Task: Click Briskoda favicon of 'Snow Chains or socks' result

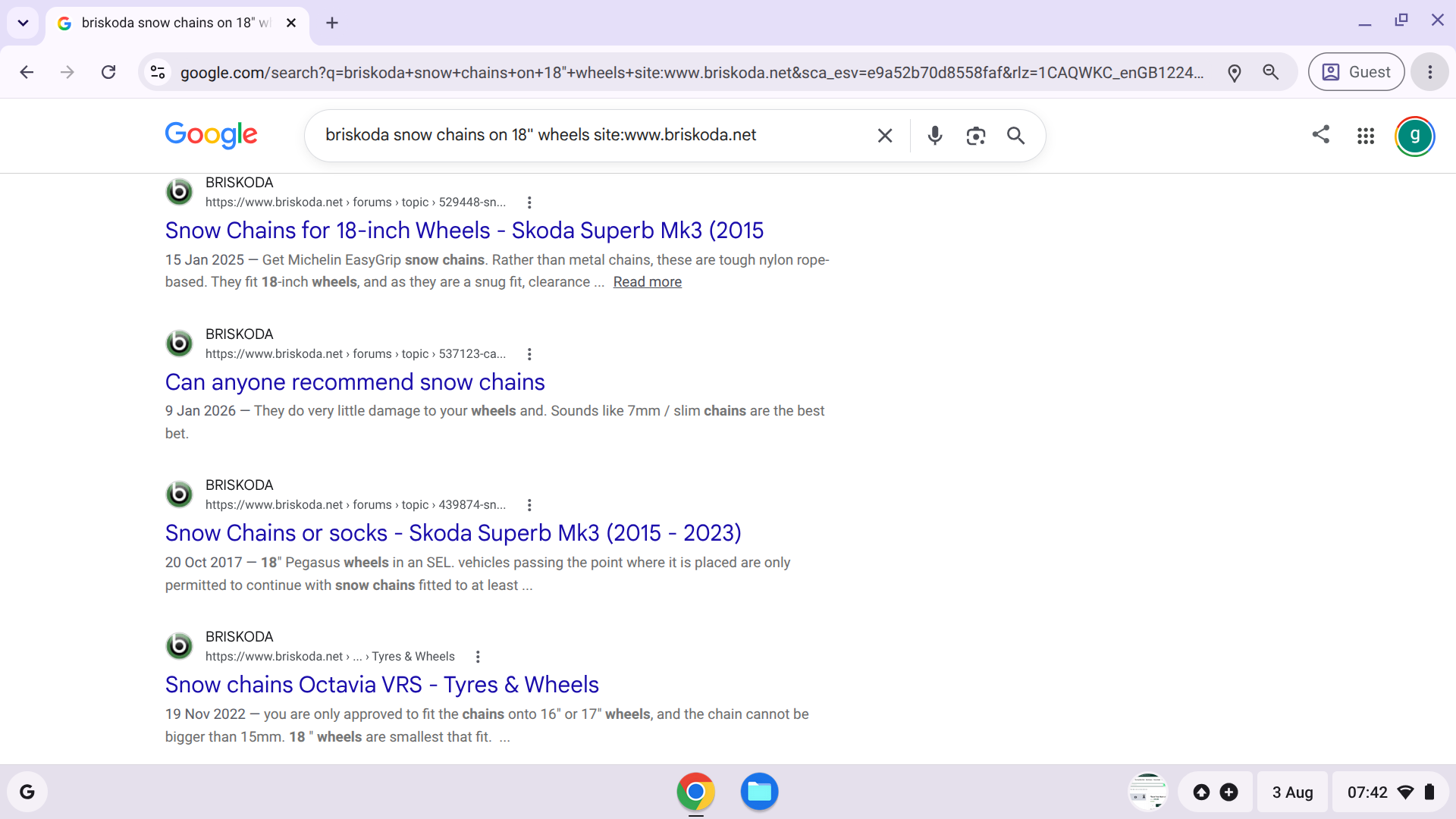Action: point(179,494)
